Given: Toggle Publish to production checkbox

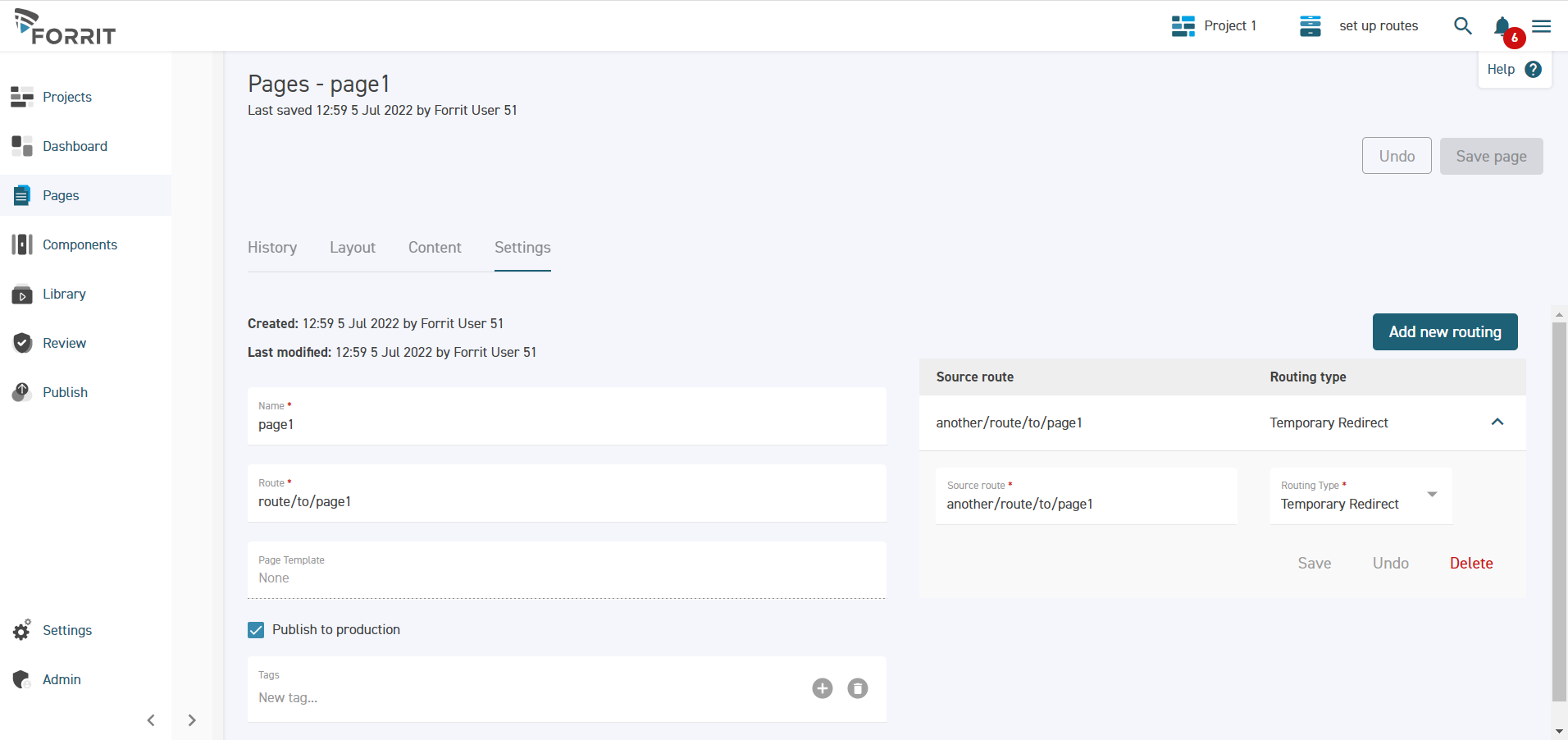Looking at the screenshot, I should (256, 630).
